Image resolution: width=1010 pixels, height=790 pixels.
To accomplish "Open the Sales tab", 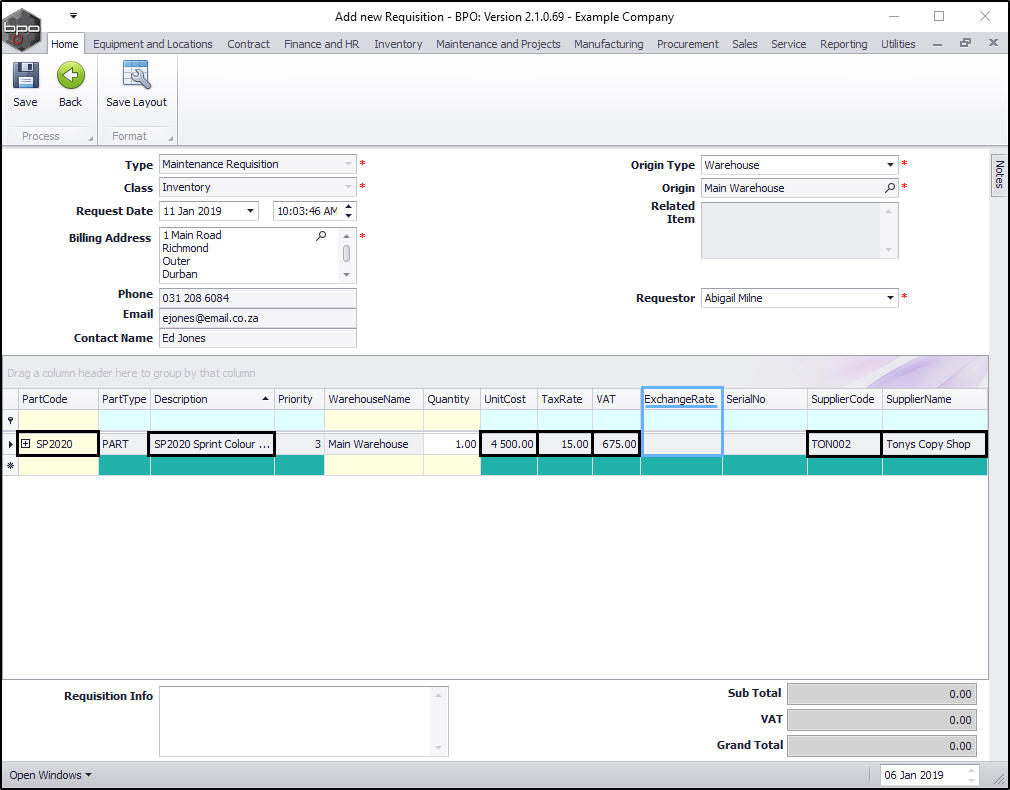I will point(745,44).
